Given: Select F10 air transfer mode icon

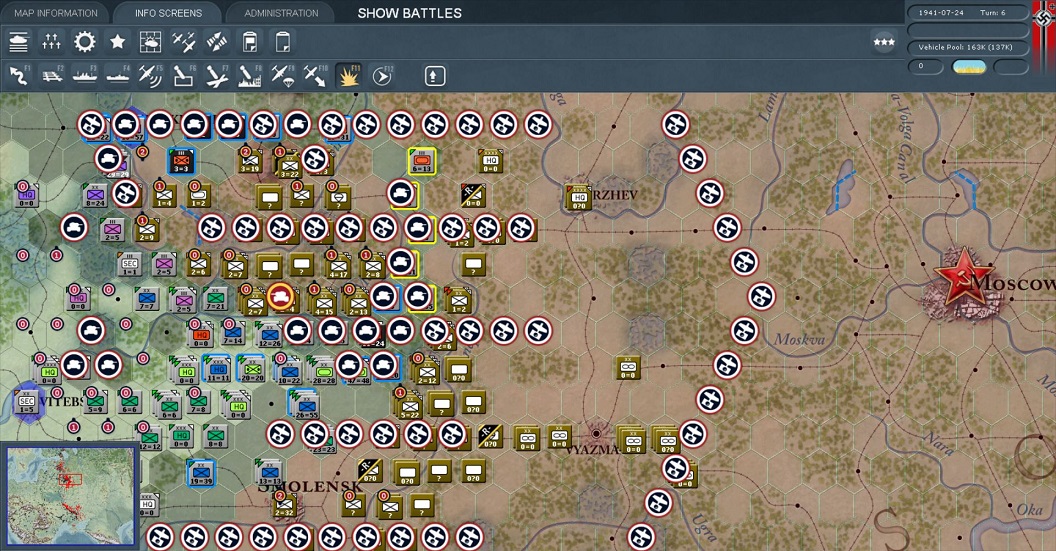Looking at the screenshot, I should coord(315,76).
